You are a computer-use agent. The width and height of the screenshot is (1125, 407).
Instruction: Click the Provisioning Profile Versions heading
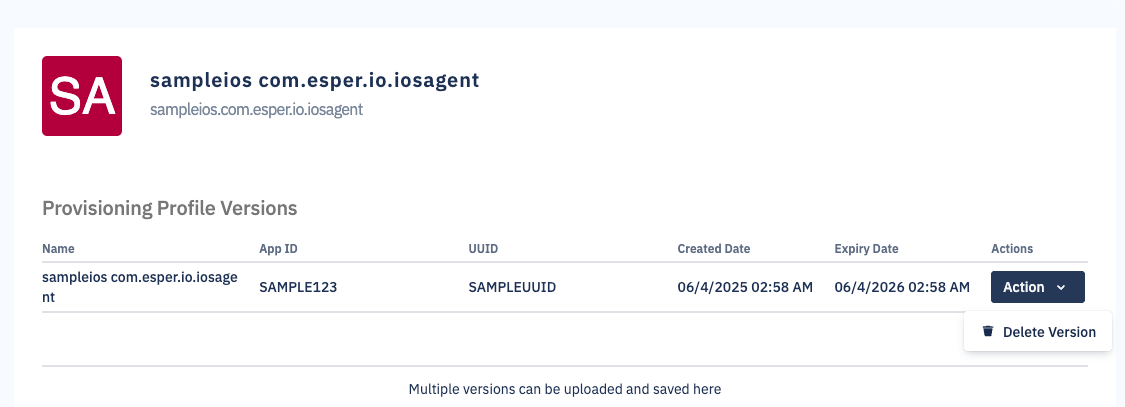[170, 208]
